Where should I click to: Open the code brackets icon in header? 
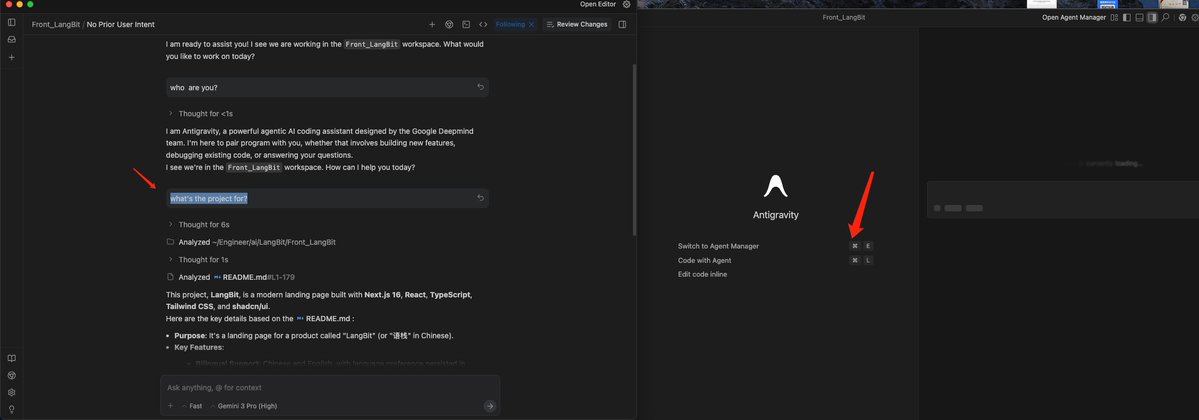pos(483,24)
